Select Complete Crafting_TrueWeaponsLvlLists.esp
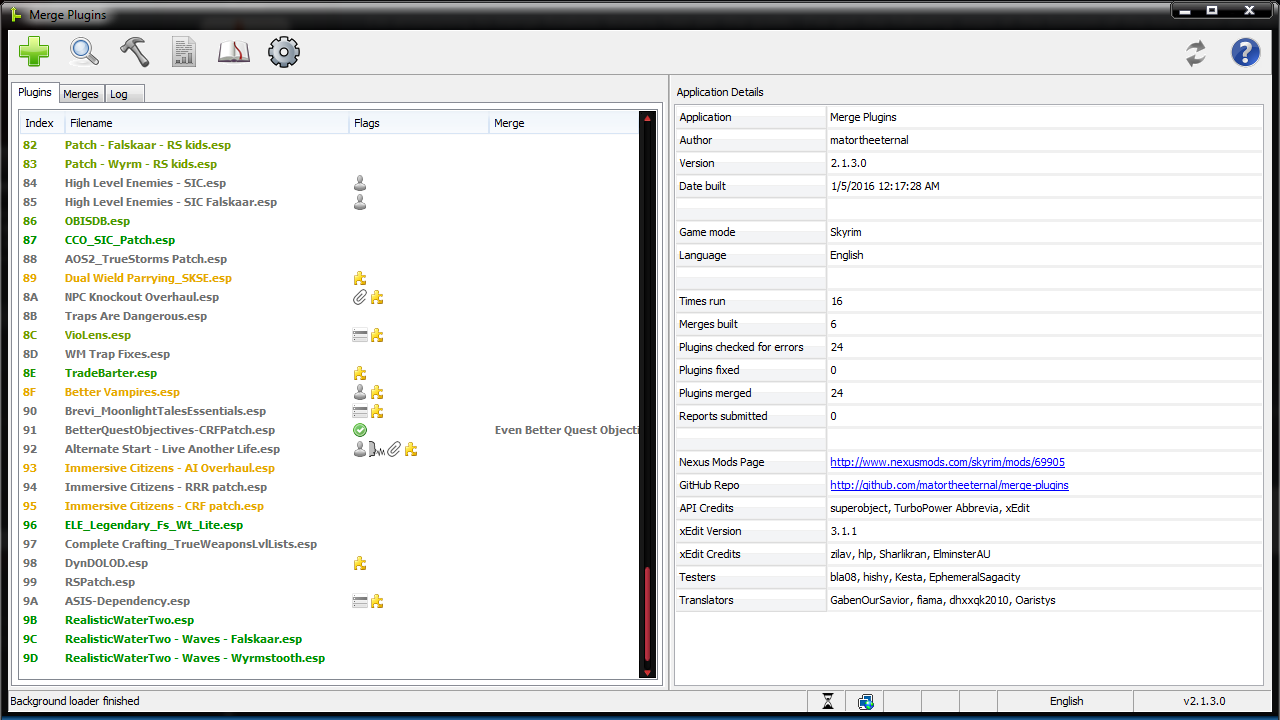 coord(330,544)
